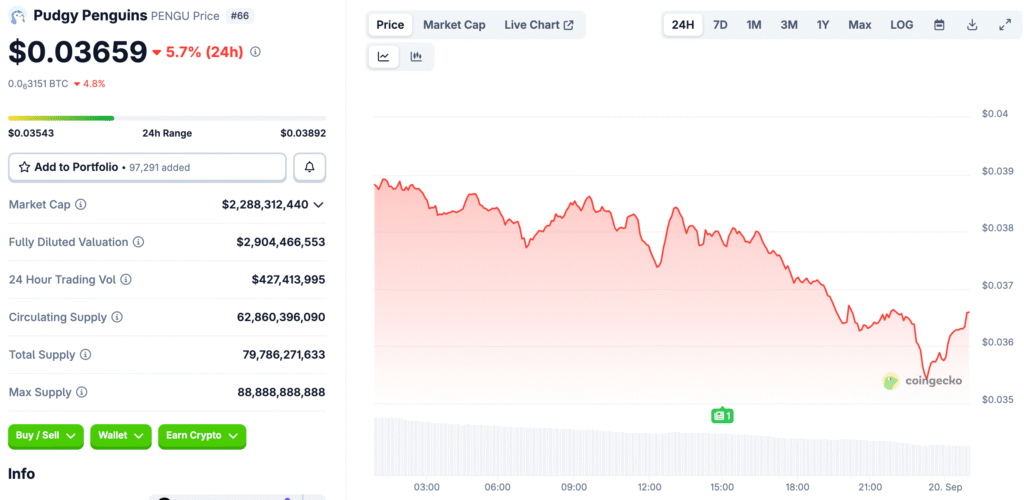Click the 24h Range price bar
Screen dimensions: 1024x500
click(167, 118)
